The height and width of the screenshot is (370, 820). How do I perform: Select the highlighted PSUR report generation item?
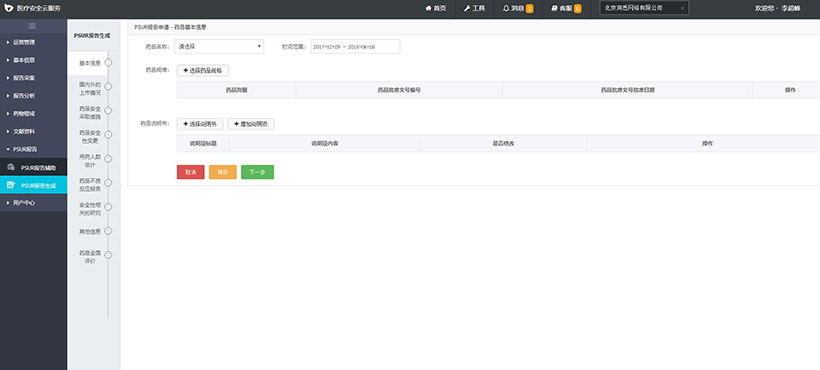coord(33,185)
